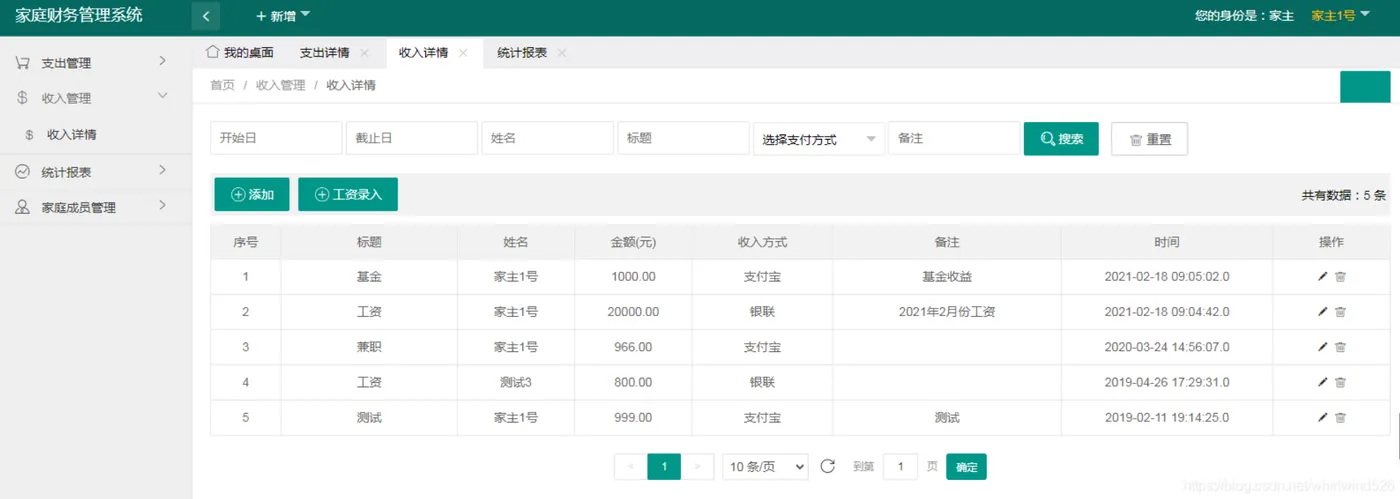1400x499 pixels.
Task: Click the home icon on 我的桌面 tab
Action: pos(211,52)
